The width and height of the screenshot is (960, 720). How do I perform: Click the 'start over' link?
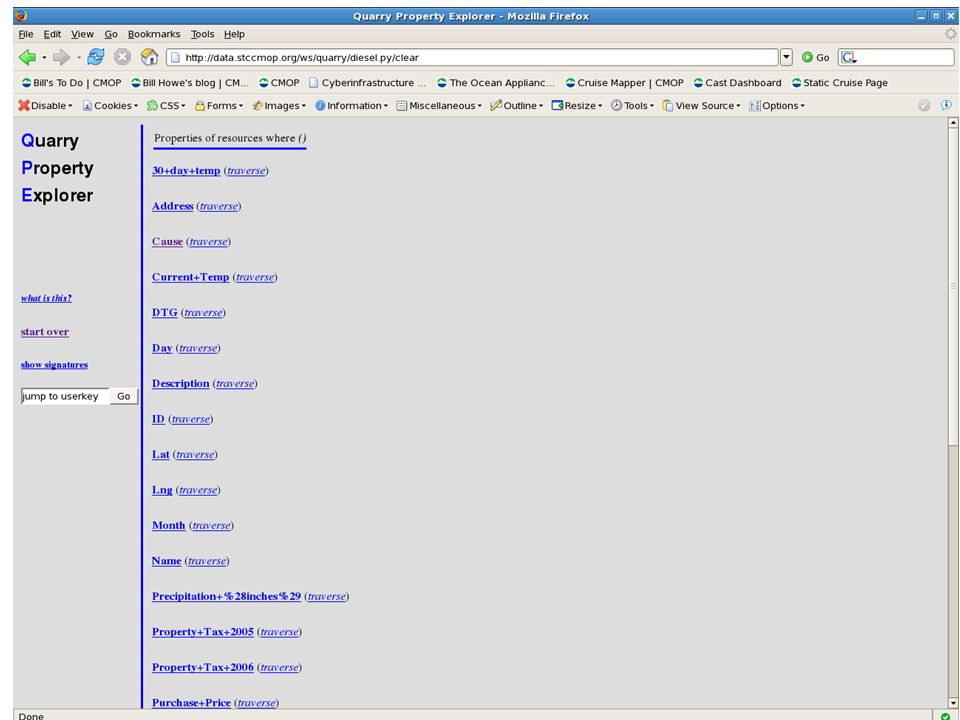click(x=45, y=332)
